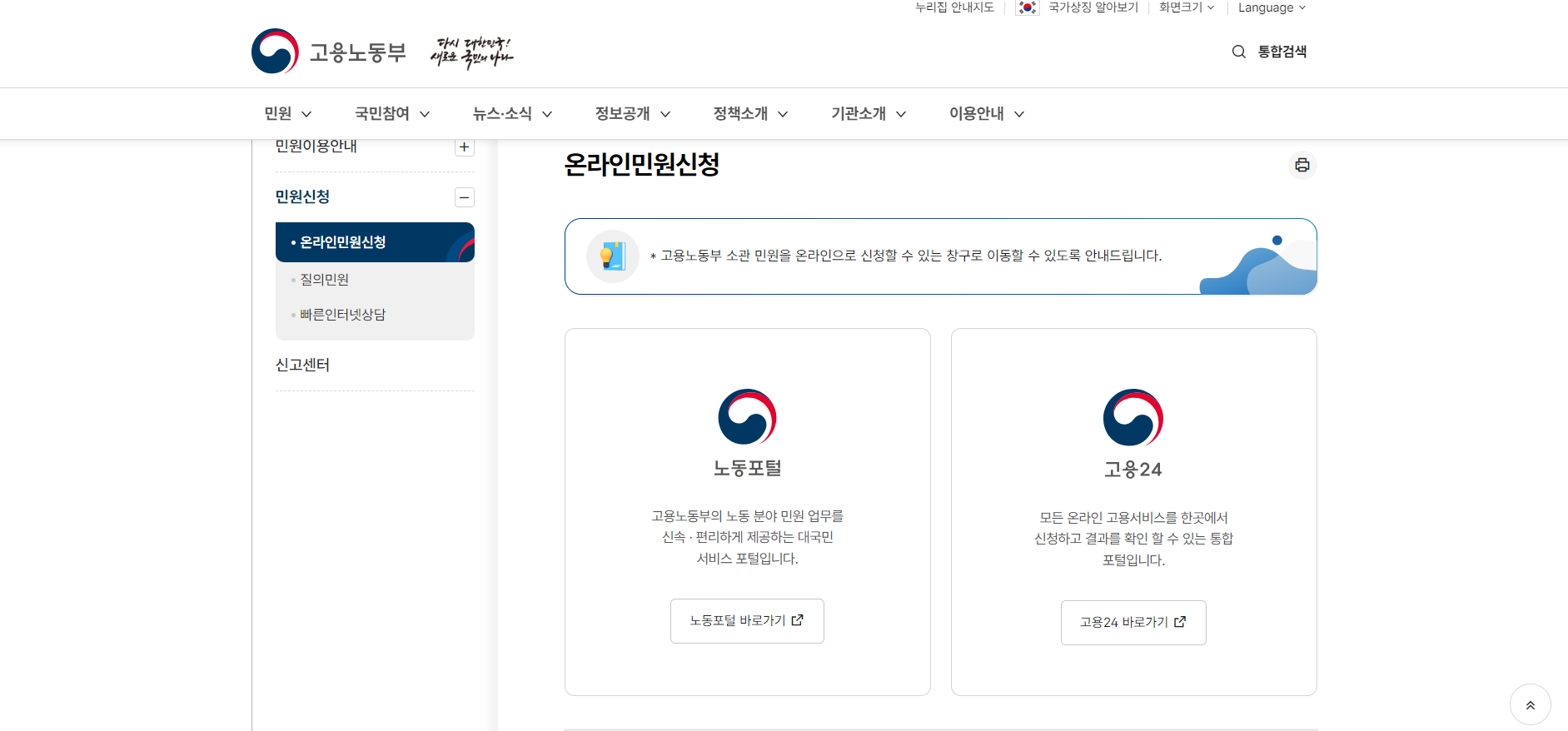Image resolution: width=1568 pixels, height=731 pixels.
Task: Open 신고센터 in the sidebar
Action: (x=302, y=365)
